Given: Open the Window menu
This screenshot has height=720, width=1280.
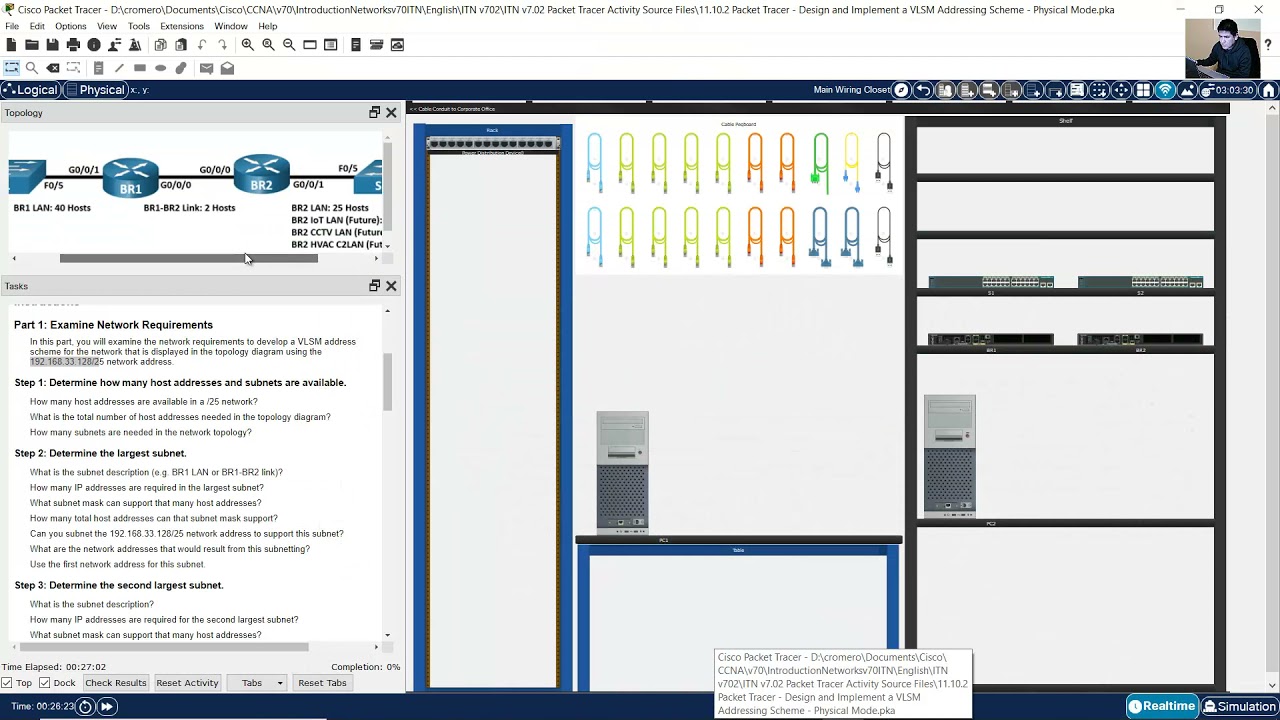Looking at the screenshot, I should 231,26.
